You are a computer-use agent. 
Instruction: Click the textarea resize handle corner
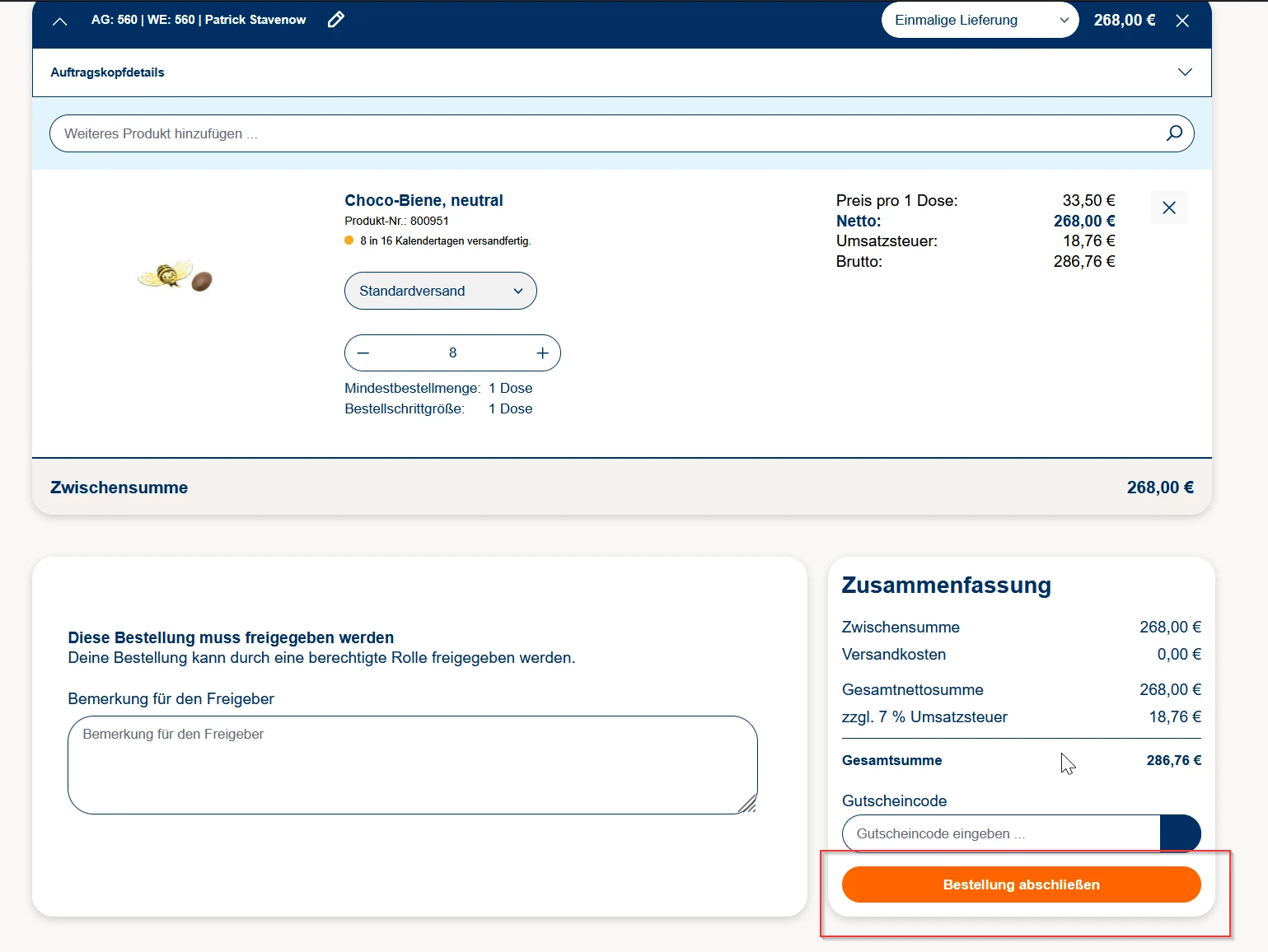click(x=748, y=805)
